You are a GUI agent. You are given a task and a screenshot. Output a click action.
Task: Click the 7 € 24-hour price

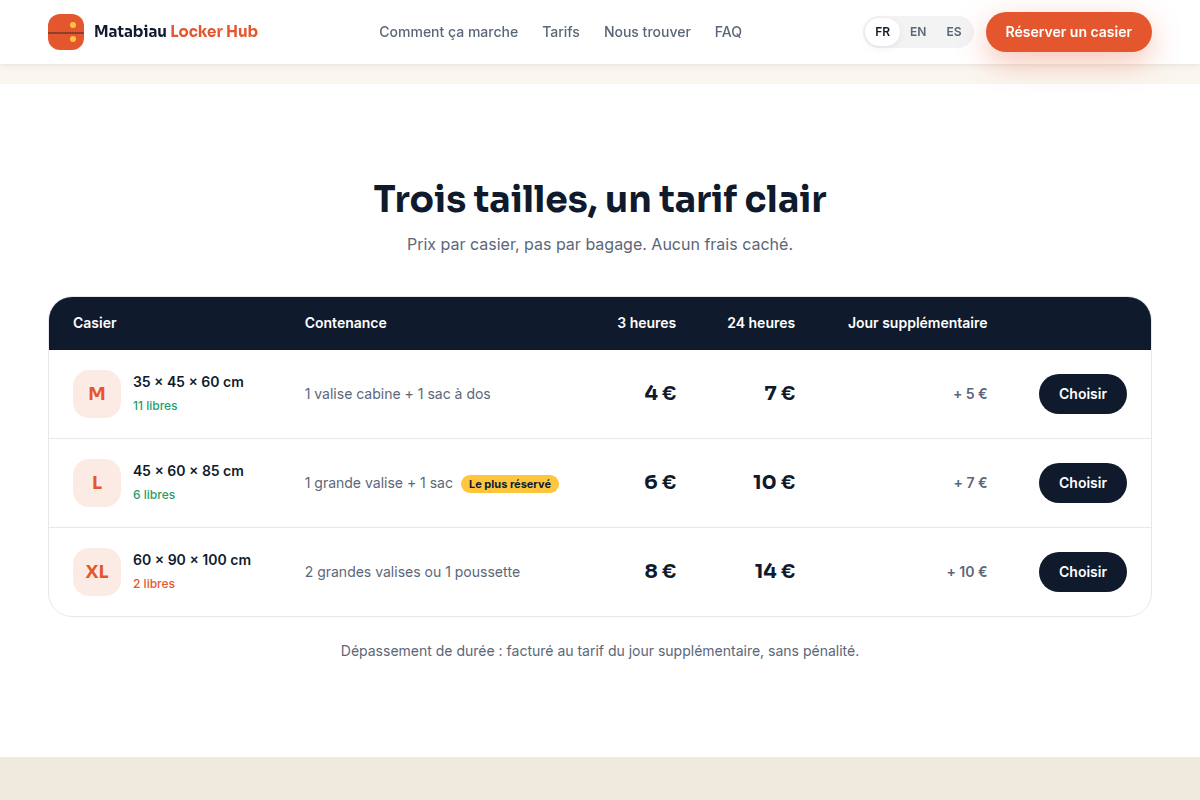[x=780, y=393]
